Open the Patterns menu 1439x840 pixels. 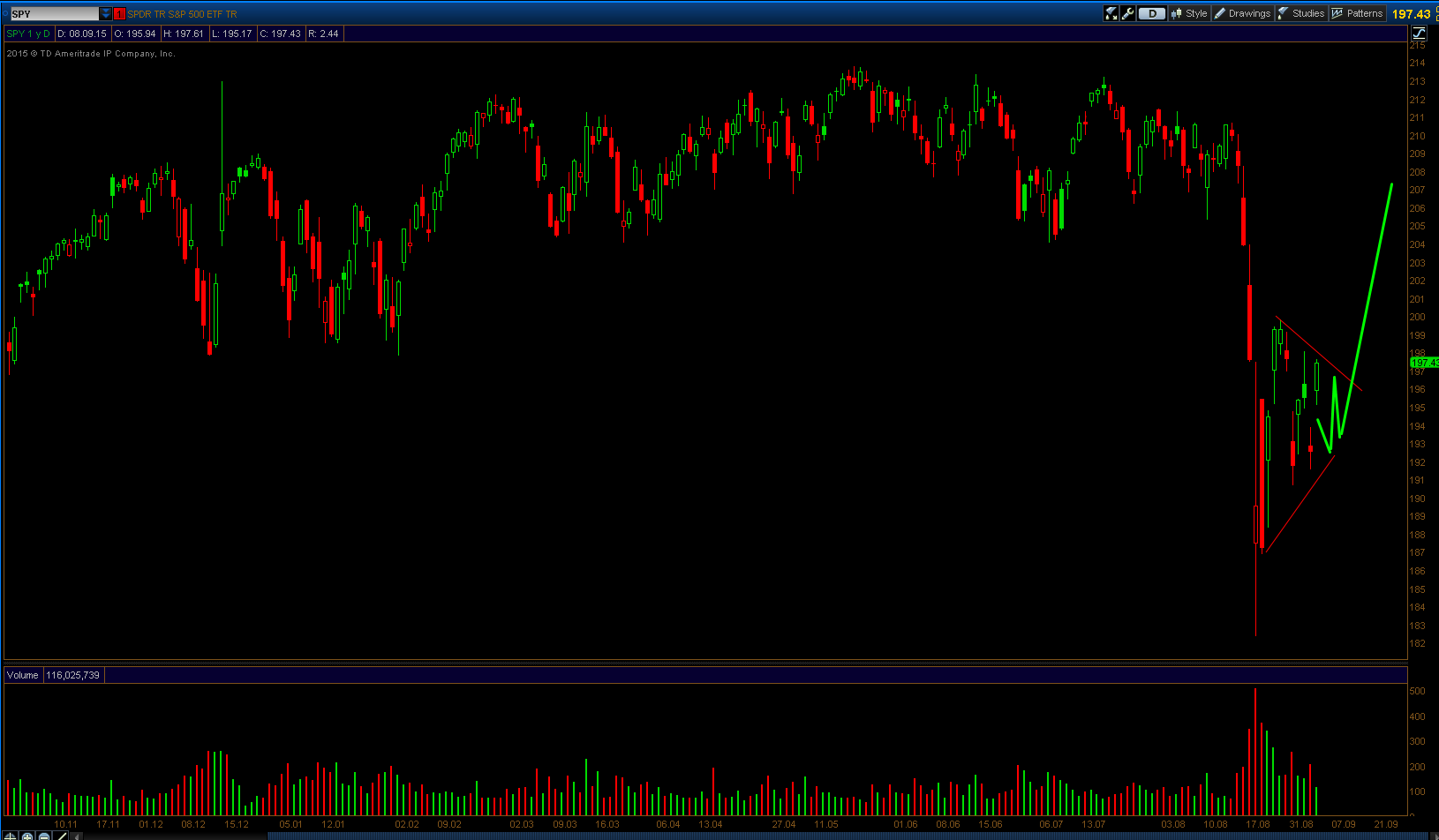(1357, 13)
